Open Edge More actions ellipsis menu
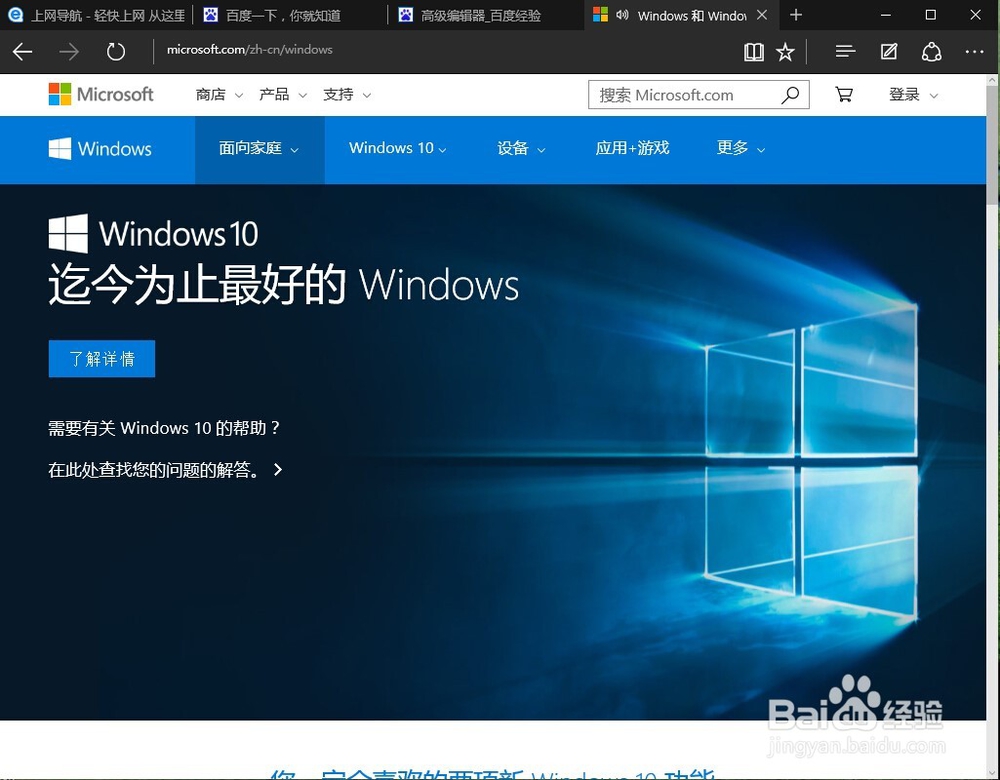 [974, 52]
